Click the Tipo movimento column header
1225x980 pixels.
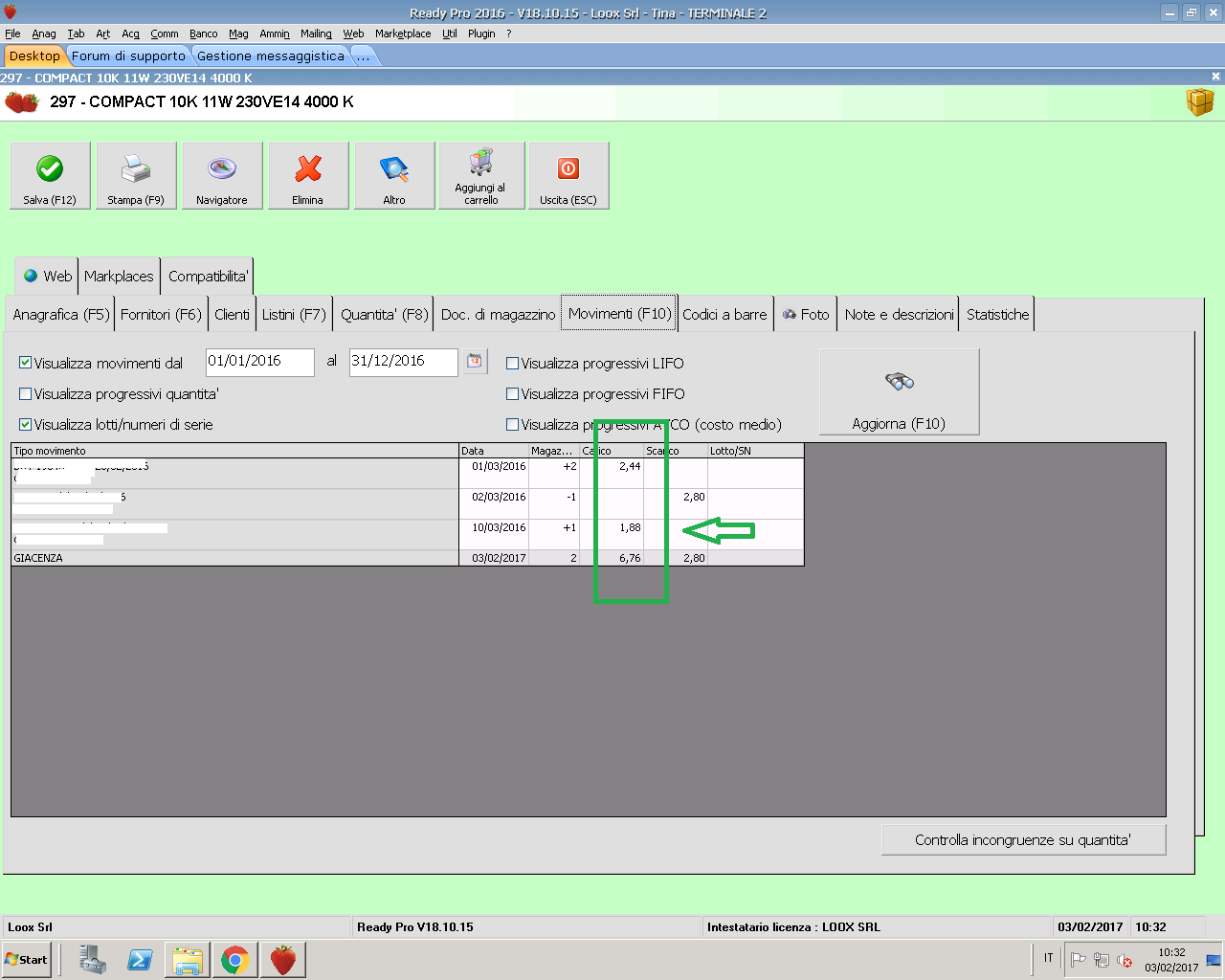pyautogui.click(x=235, y=451)
